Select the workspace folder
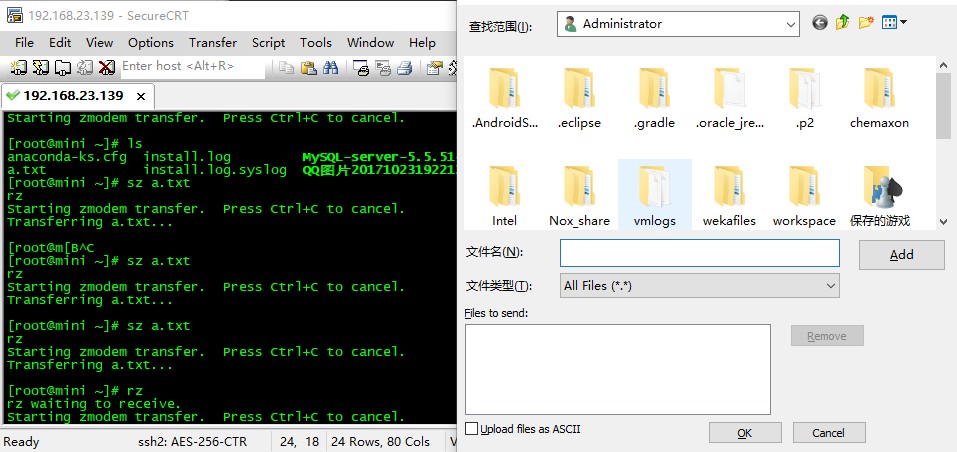 click(x=804, y=195)
